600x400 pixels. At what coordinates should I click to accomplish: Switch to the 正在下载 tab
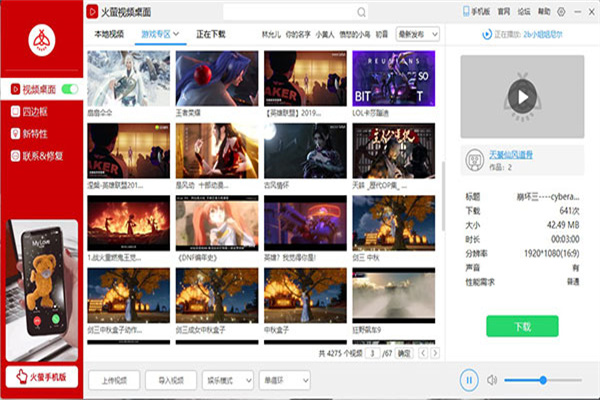[x=211, y=34]
